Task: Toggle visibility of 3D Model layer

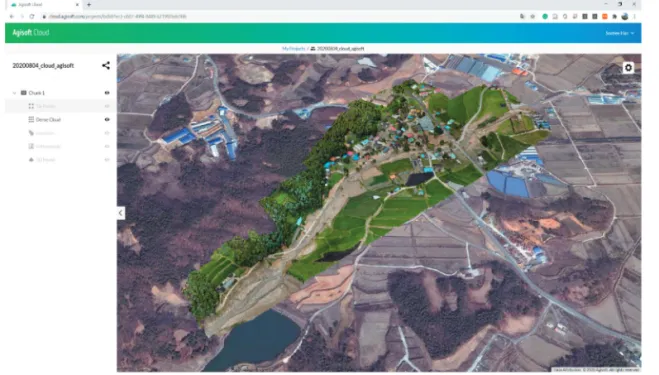Action: (107, 160)
